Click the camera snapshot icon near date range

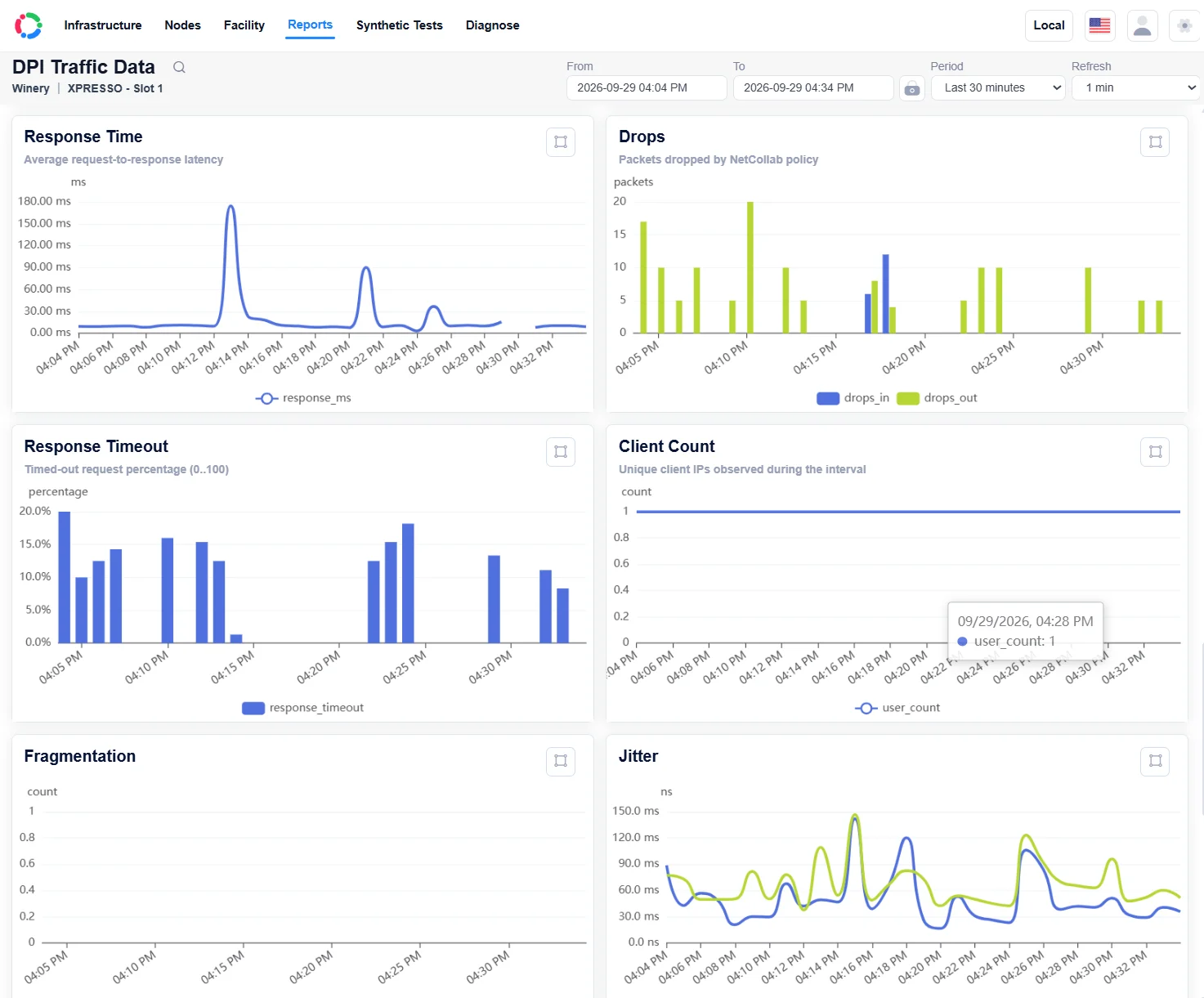pos(912,88)
